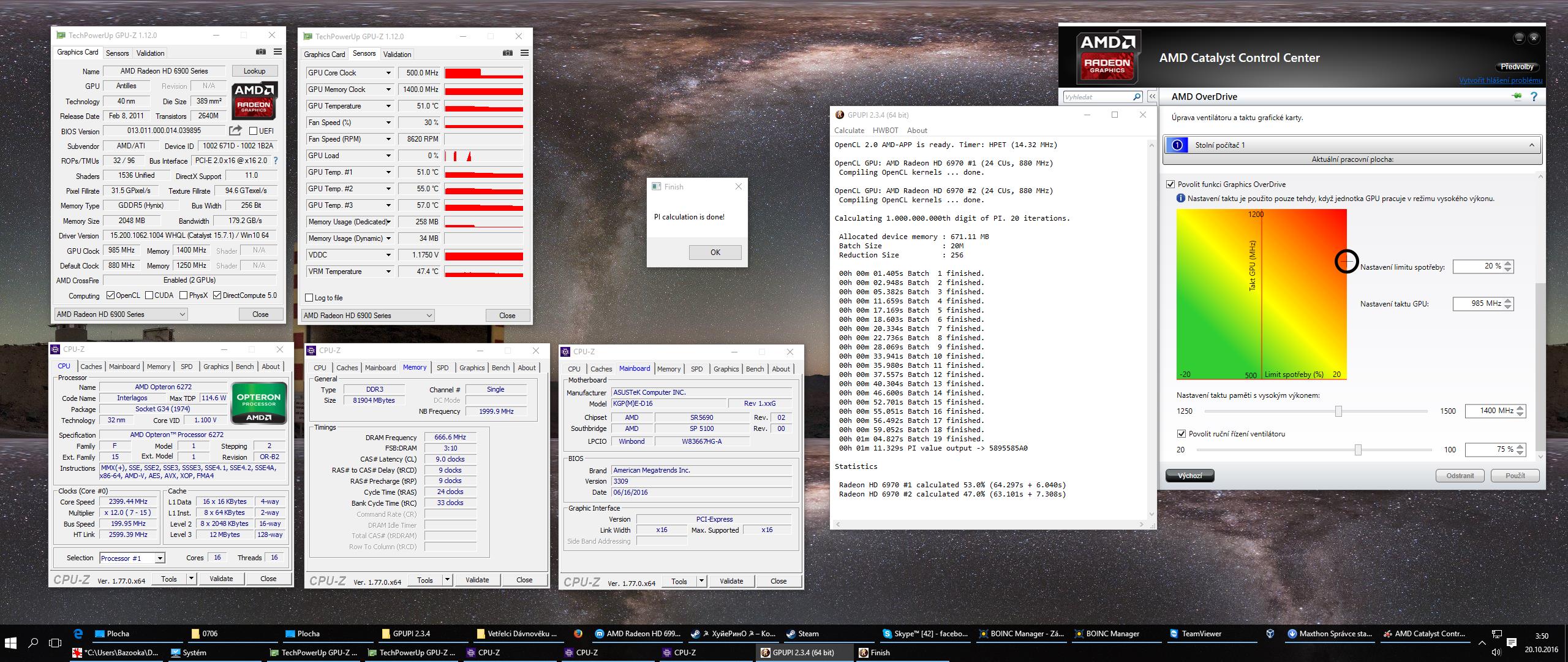Click Validate in CPU-Z Mainboard window
The height and width of the screenshot is (662, 1568).
(x=731, y=581)
